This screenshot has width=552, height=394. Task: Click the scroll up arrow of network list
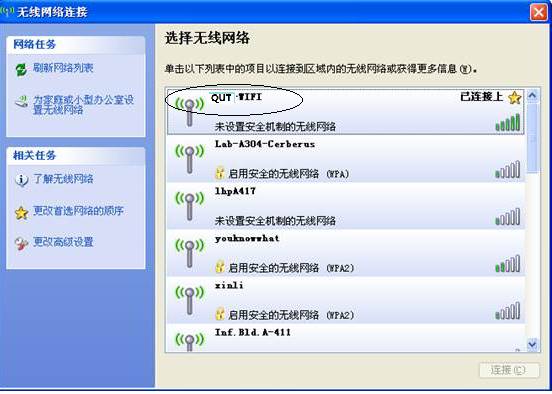click(x=532, y=96)
